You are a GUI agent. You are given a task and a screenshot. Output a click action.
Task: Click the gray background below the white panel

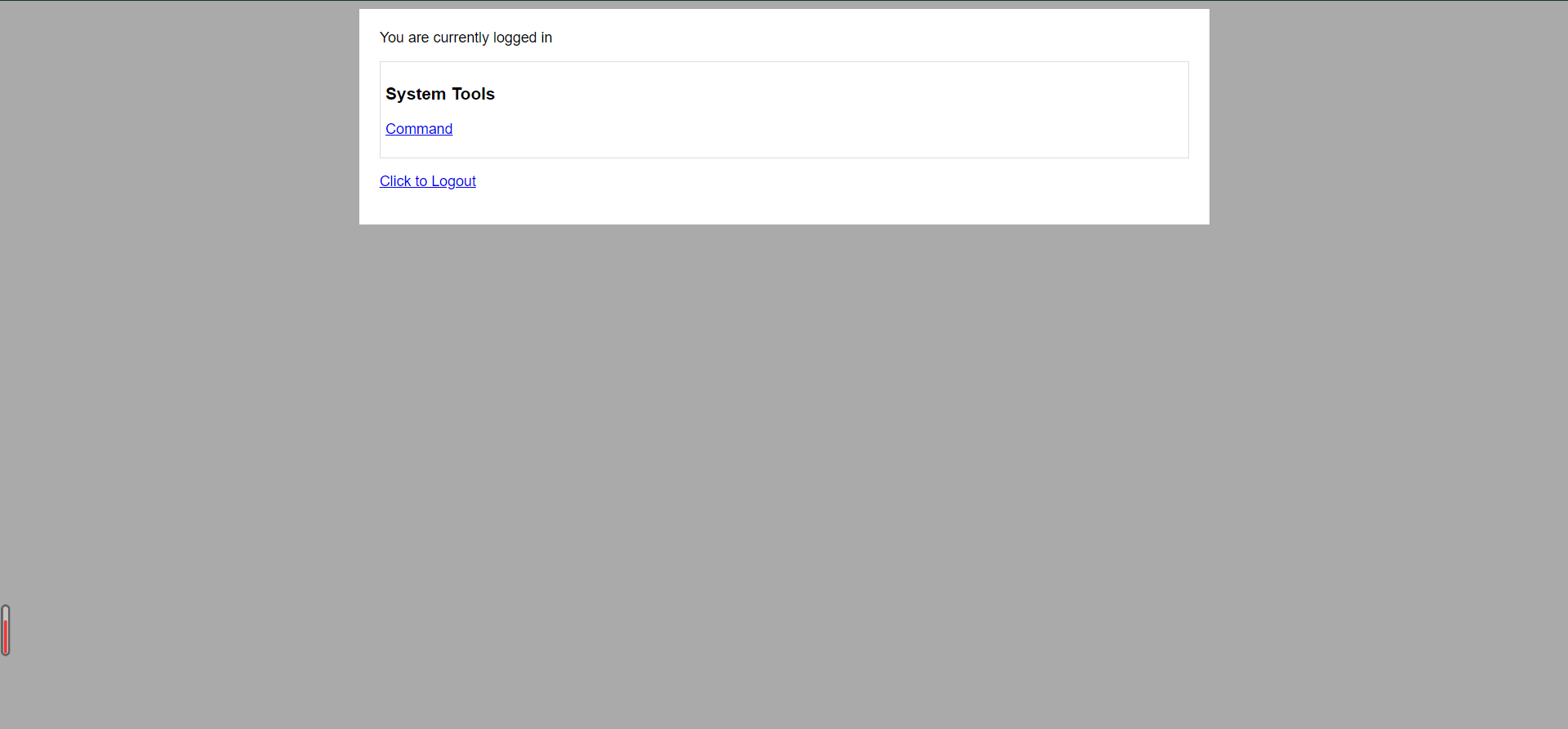784,449
